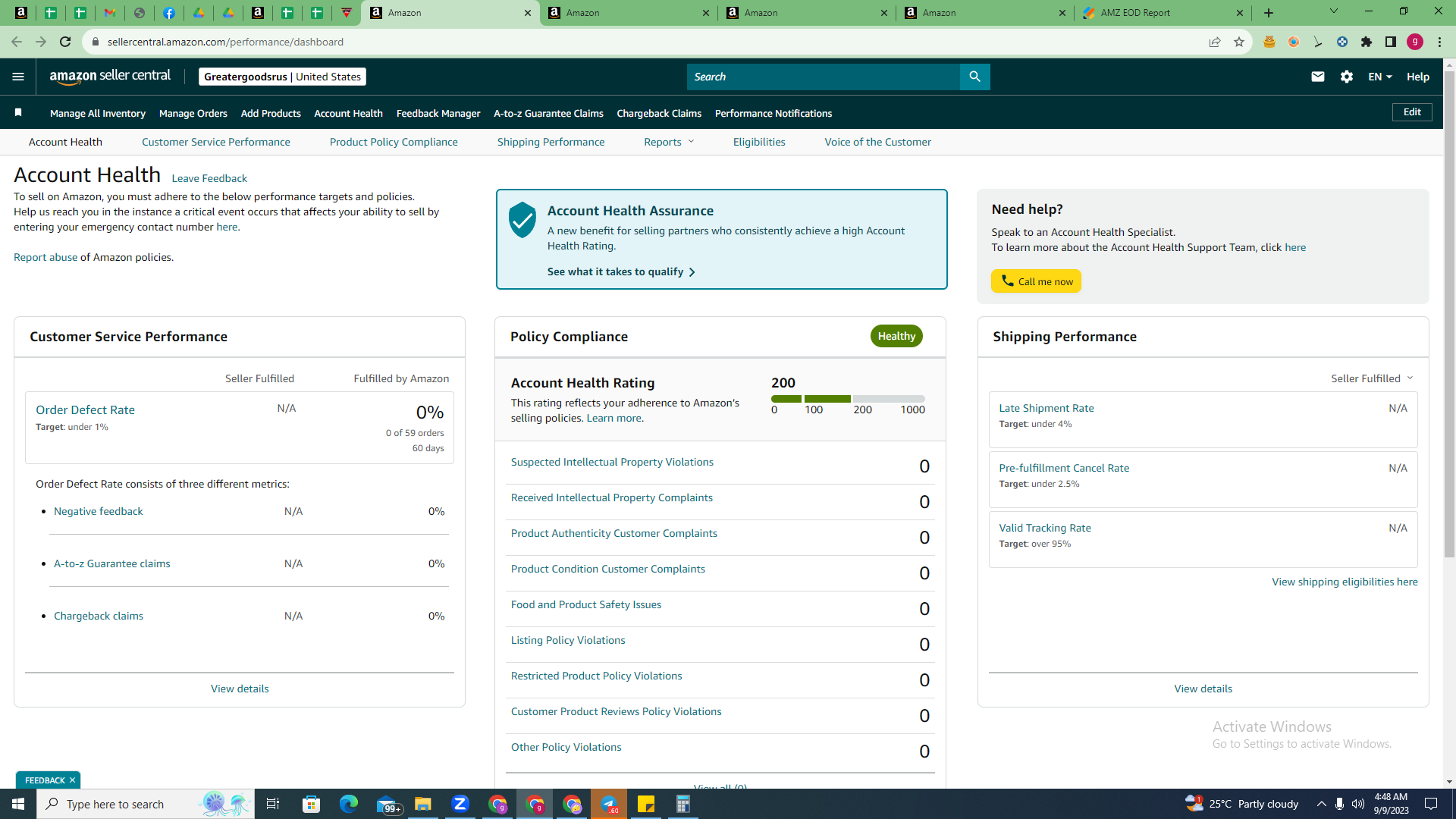Open the Account Health sub-tab
This screenshot has width=1456, height=819.
tap(65, 142)
